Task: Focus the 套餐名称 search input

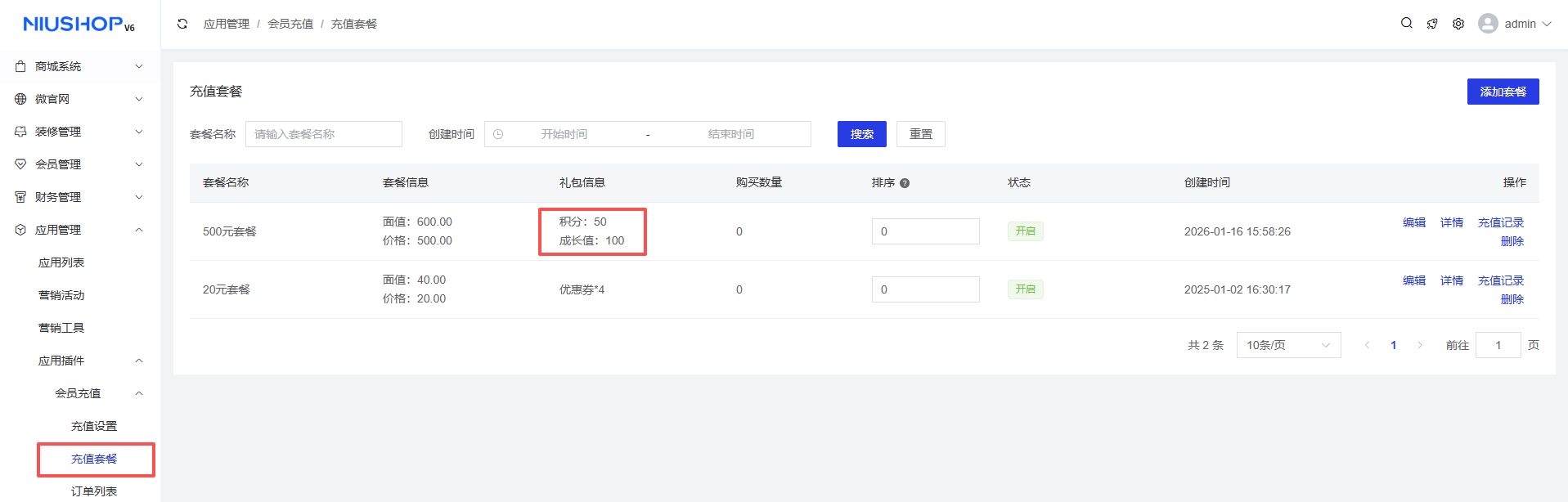Action: pos(324,134)
